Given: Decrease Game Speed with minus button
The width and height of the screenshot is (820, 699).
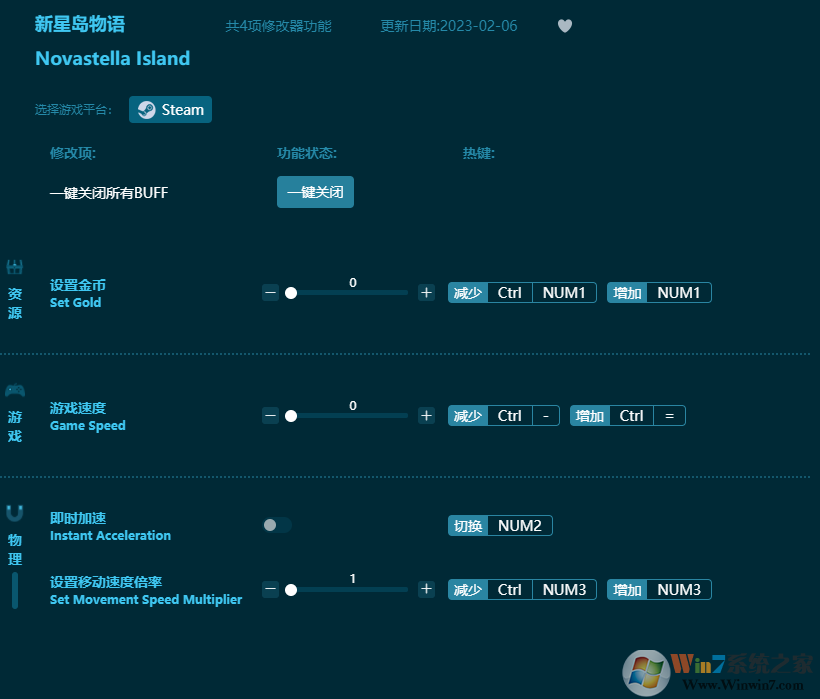Looking at the screenshot, I should click(270, 416).
